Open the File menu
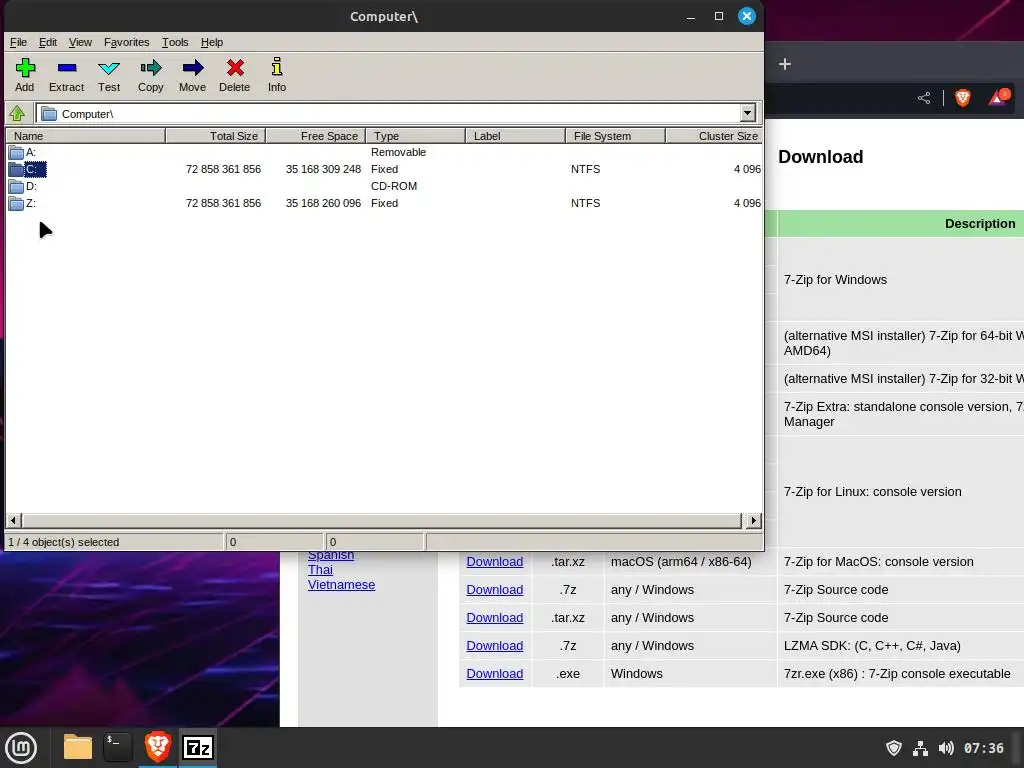 coord(18,42)
